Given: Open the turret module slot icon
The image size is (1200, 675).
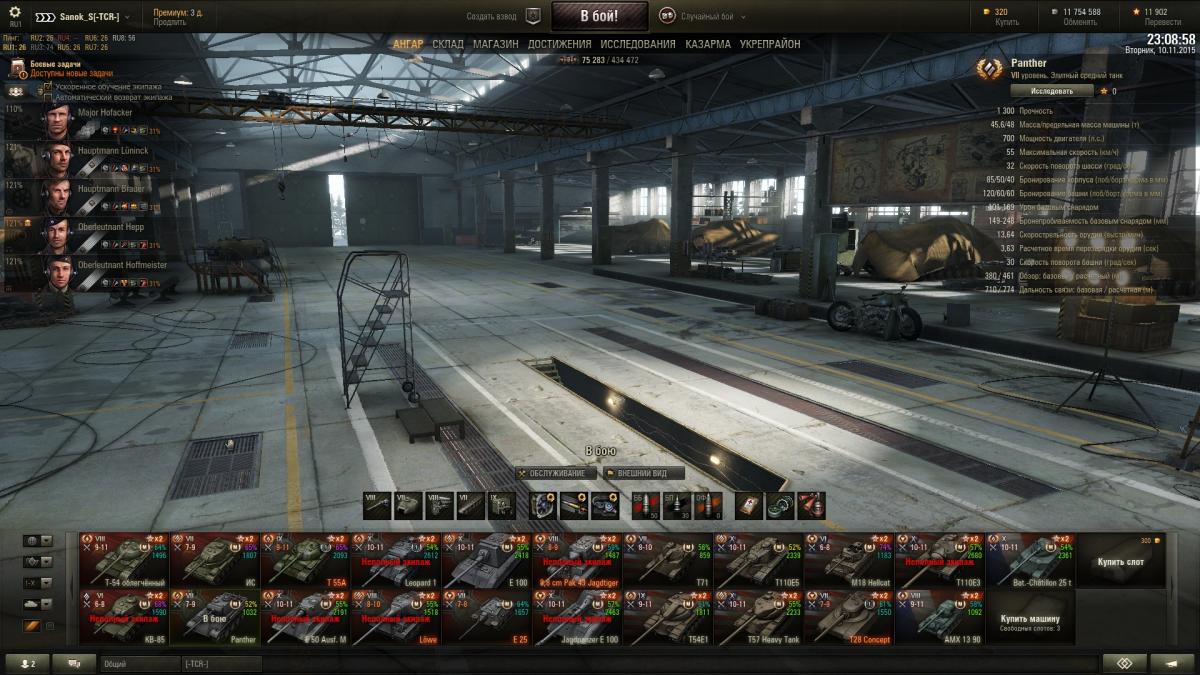Looking at the screenshot, I should point(408,506).
